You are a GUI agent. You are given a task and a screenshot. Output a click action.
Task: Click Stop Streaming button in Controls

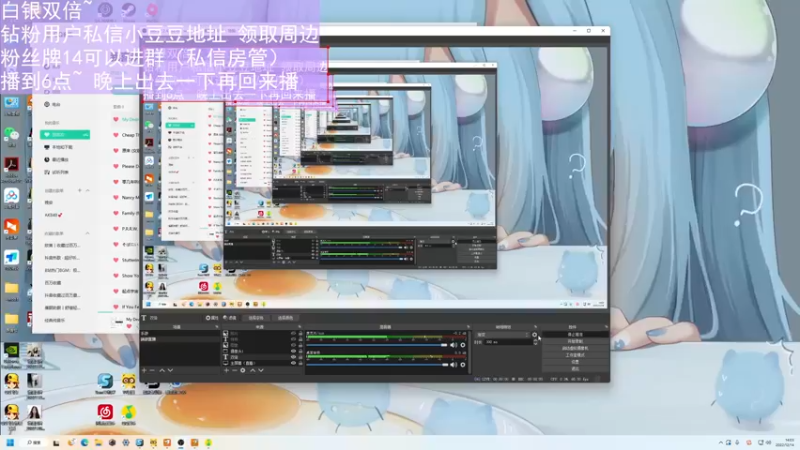[576, 335]
